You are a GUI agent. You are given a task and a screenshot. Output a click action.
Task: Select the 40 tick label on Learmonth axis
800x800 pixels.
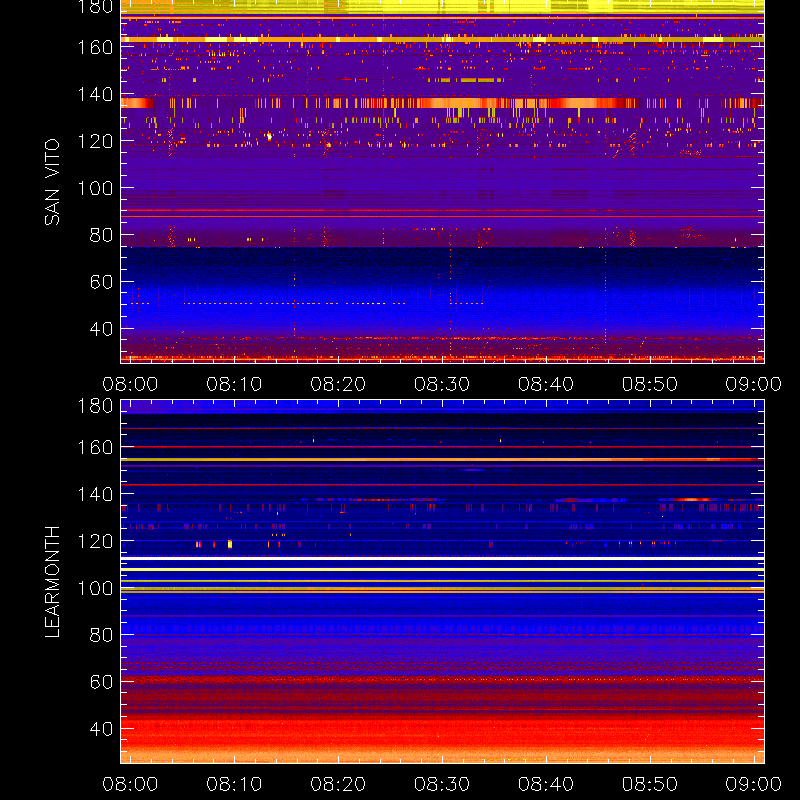(x=101, y=729)
